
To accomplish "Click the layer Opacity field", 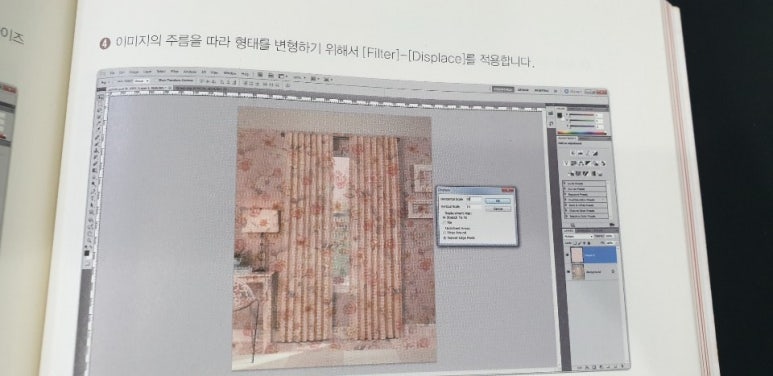I will pos(609,236).
